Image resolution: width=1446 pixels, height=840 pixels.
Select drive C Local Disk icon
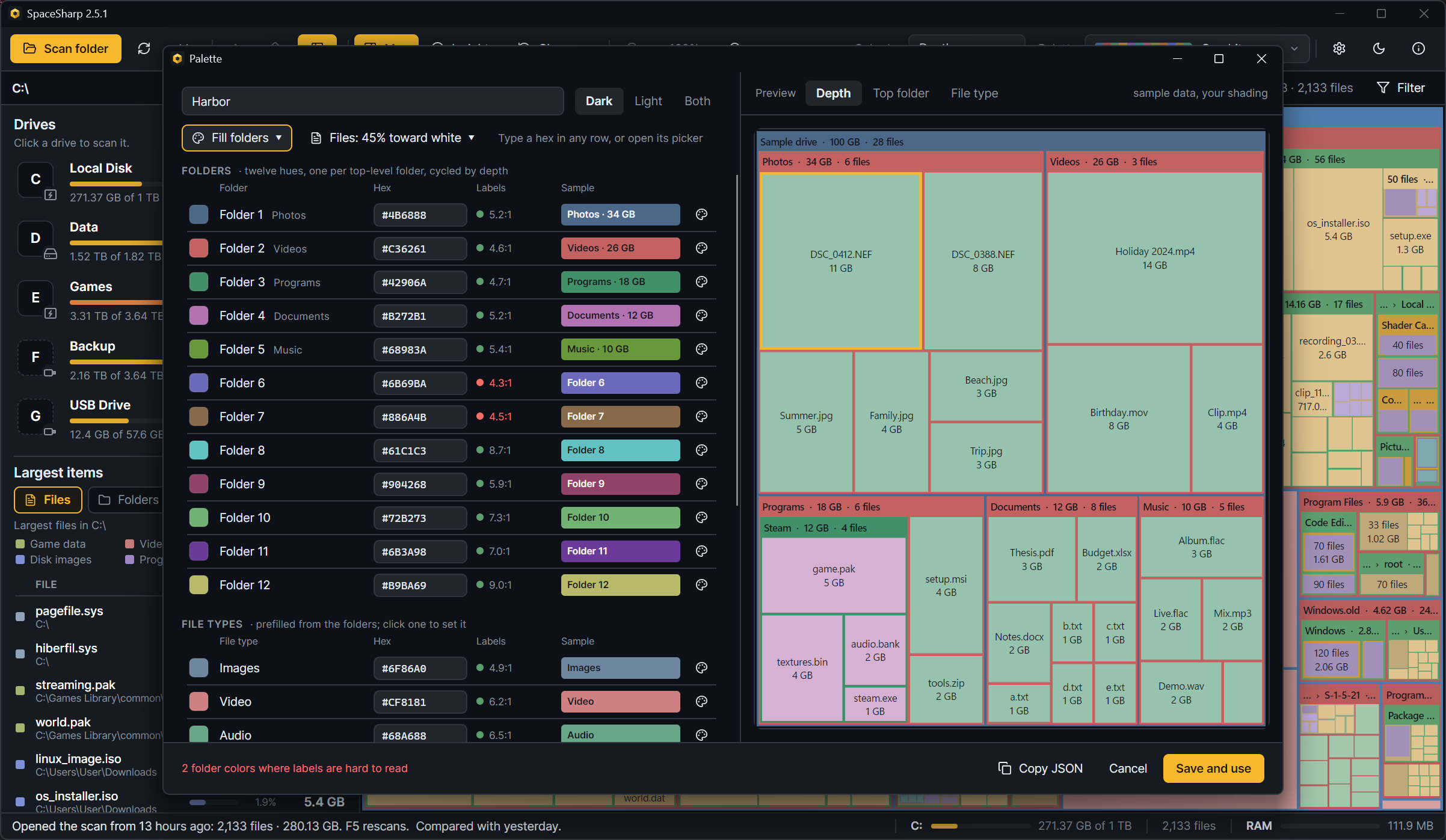click(36, 180)
